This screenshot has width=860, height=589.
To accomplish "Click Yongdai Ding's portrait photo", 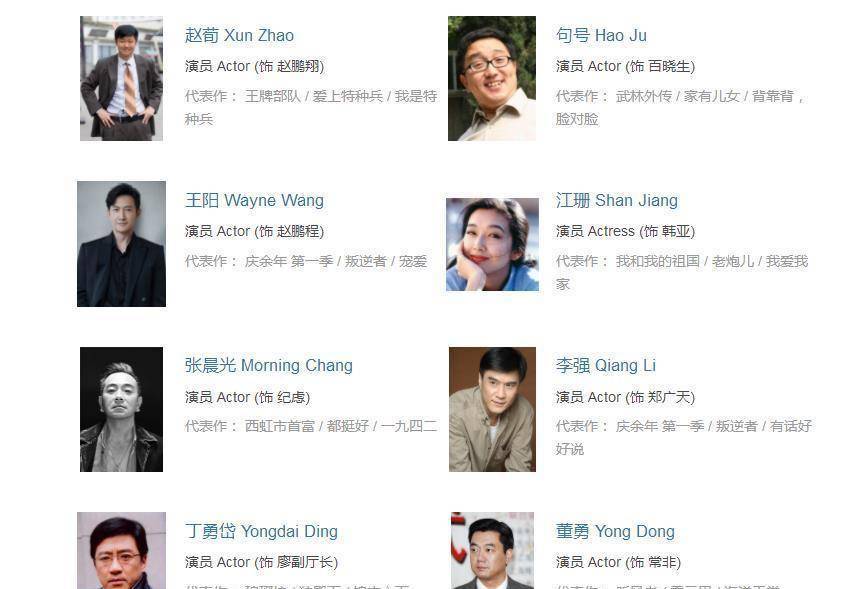I will (121, 551).
